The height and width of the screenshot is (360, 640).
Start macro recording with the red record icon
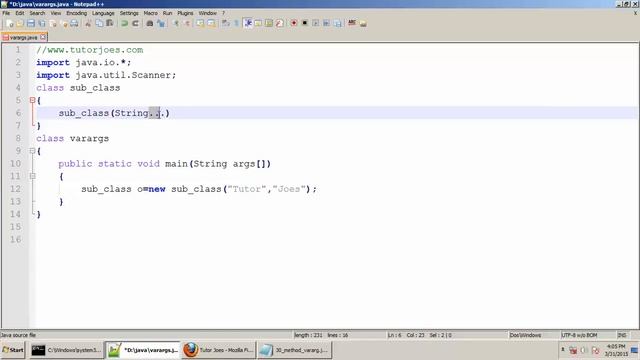tap(294, 23)
